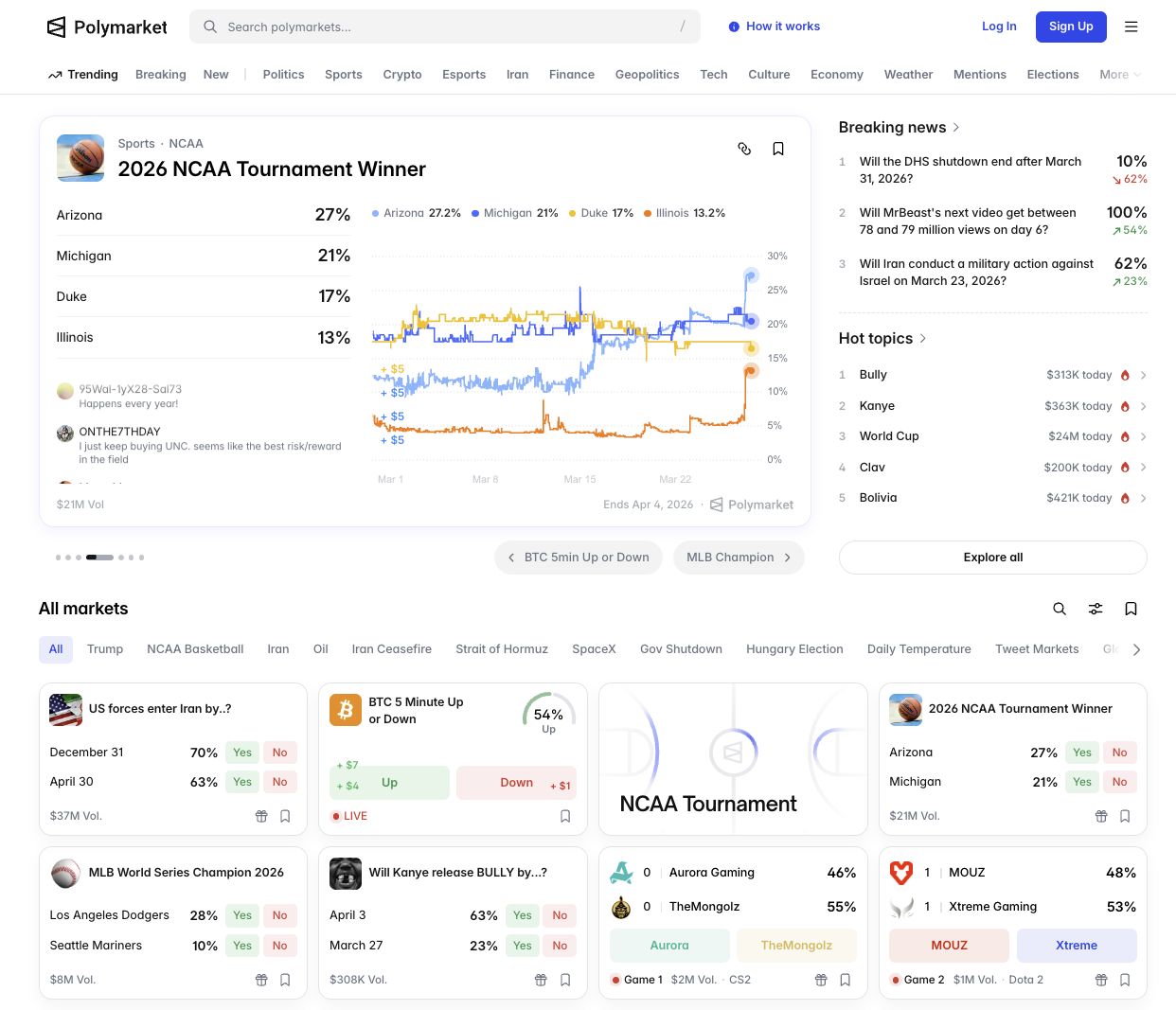Click the All markets bookmark filter icon
Image resolution: width=1176 pixels, height=1010 pixels.
[1131, 609]
